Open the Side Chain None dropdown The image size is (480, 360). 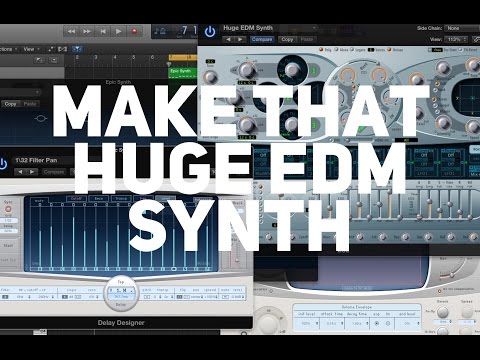(x=462, y=28)
